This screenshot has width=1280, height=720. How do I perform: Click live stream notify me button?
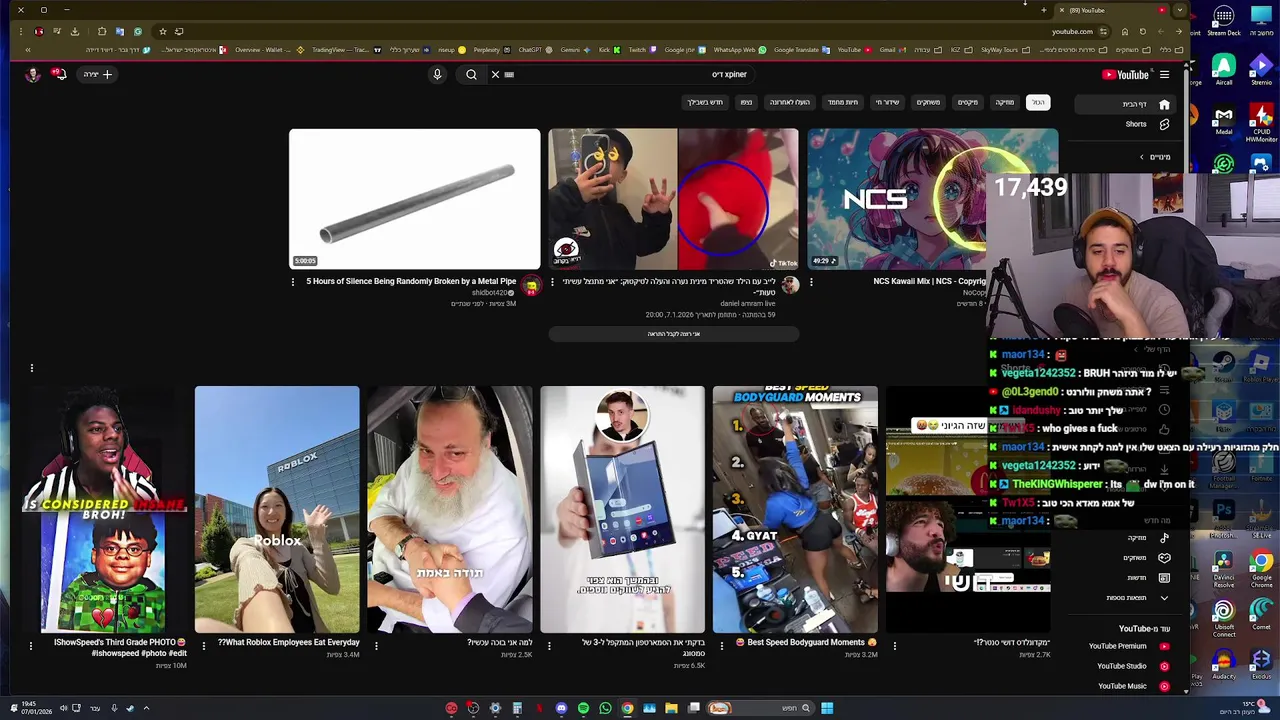pyautogui.click(x=673, y=334)
